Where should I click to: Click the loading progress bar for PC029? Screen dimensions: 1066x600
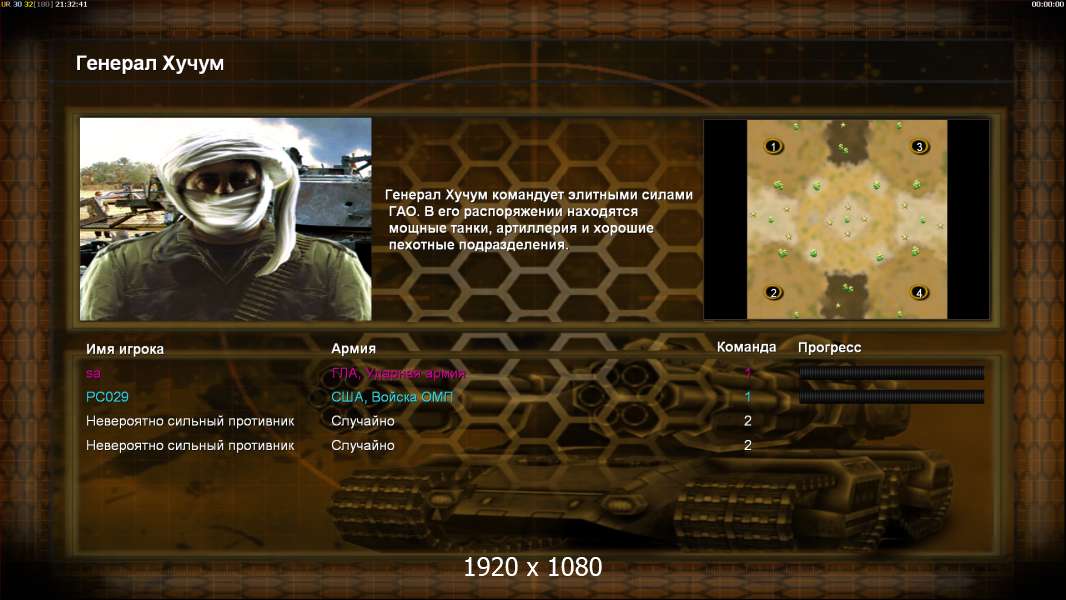point(891,396)
